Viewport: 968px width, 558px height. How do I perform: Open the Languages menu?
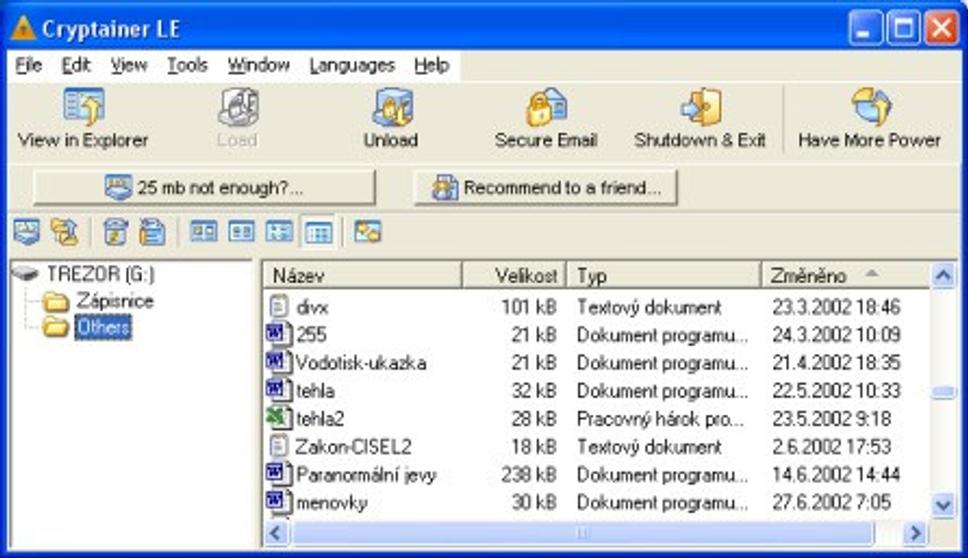coord(352,65)
